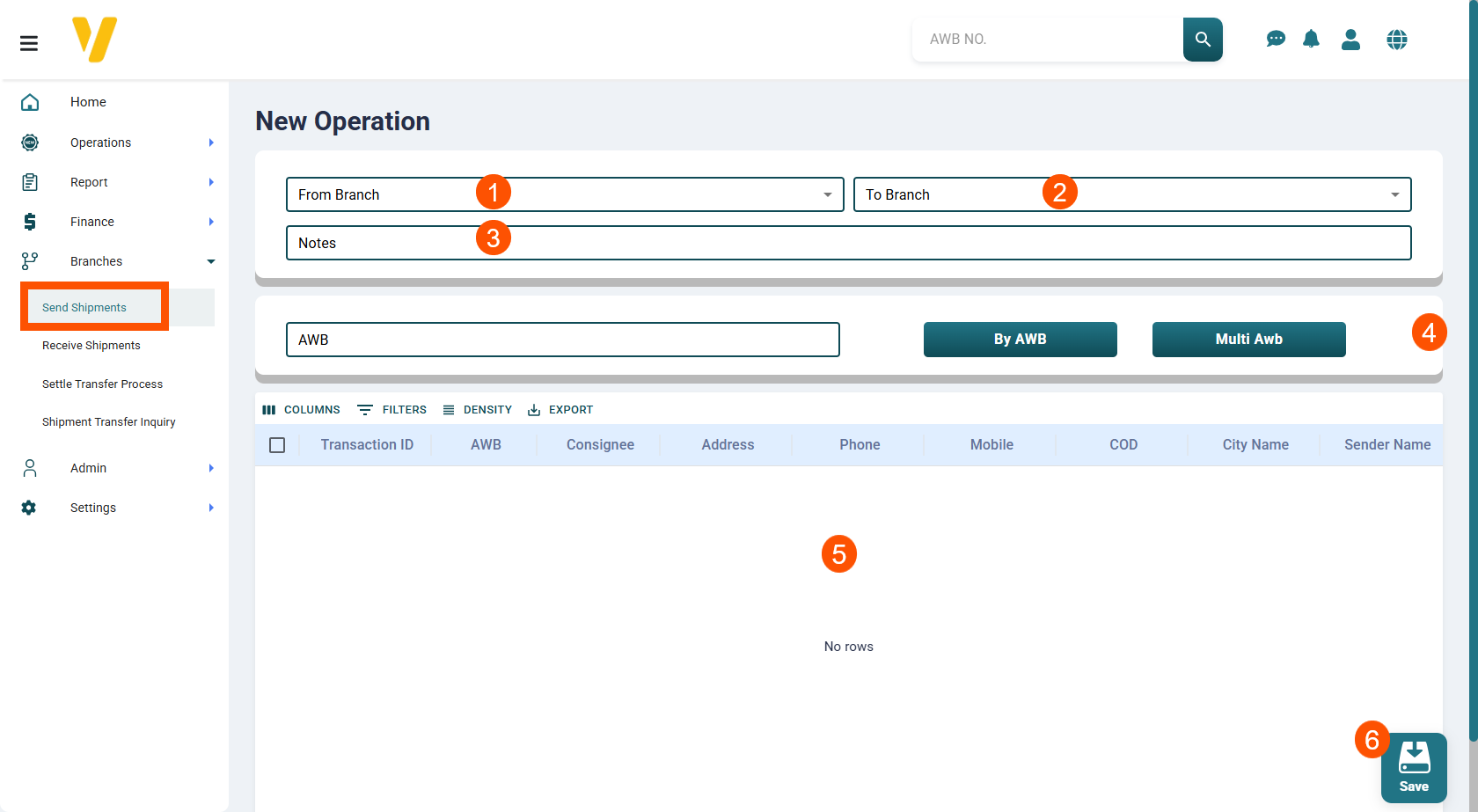Click the By AWB button

(x=1020, y=340)
